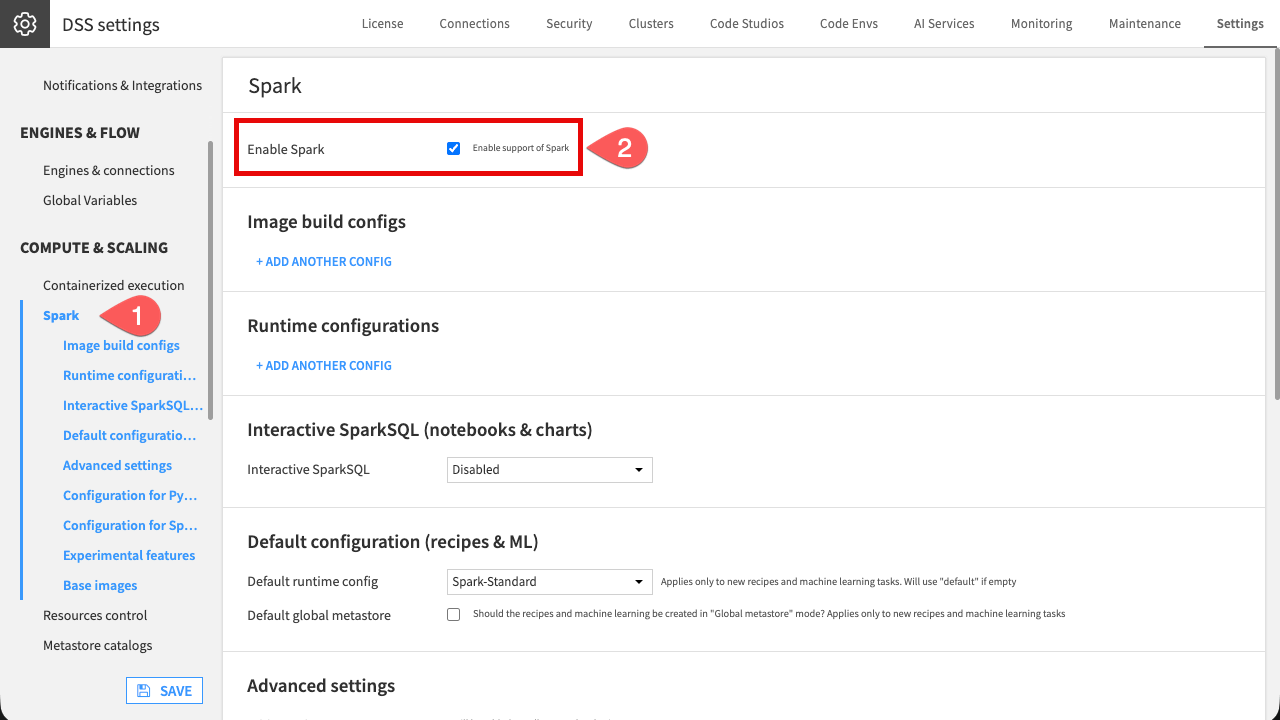Click the Default configuration (recipes & ML) heading
This screenshot has width=1280, height=720.
(x=393, y=541)
